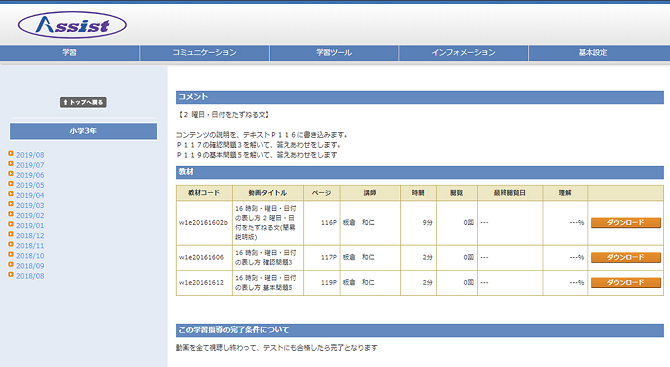Click the ページ column header
670x367 pixels.
coord(321,193)
